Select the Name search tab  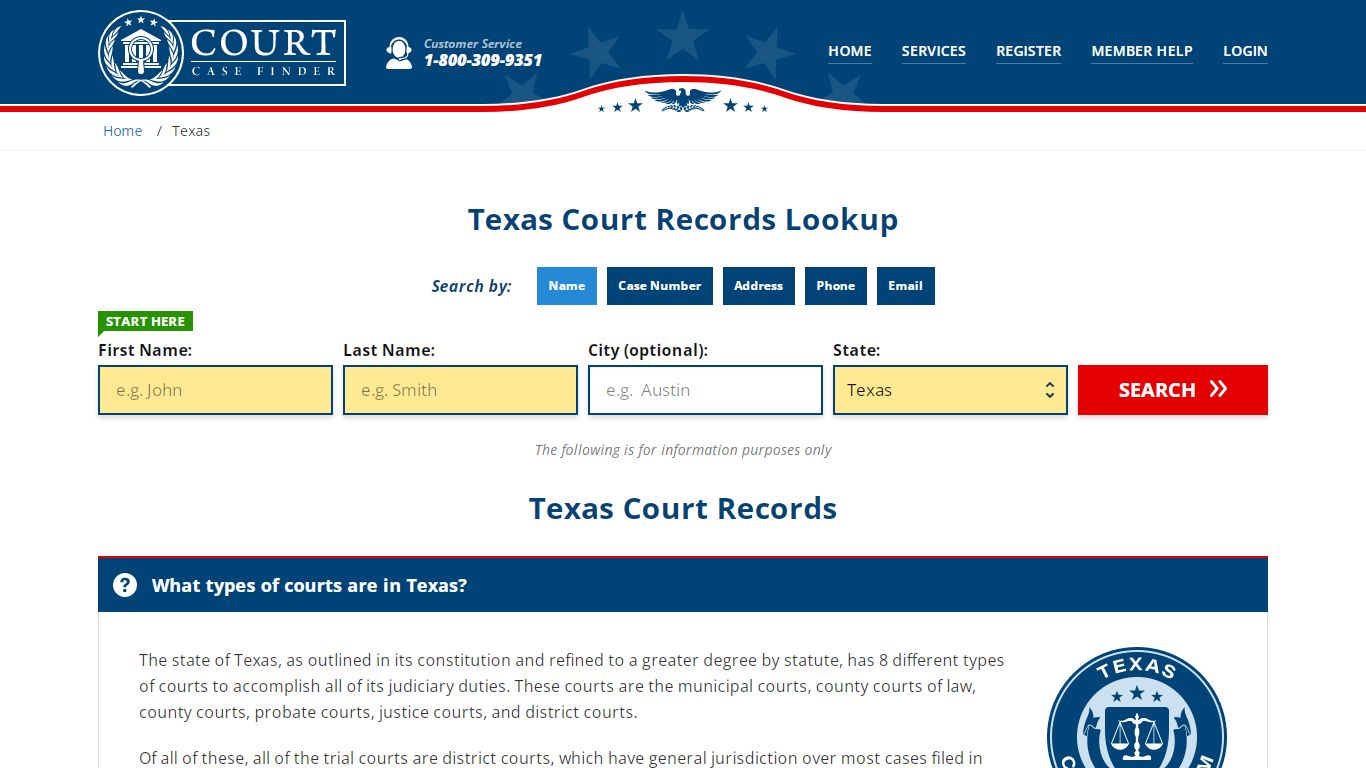[x=567, y=286]
